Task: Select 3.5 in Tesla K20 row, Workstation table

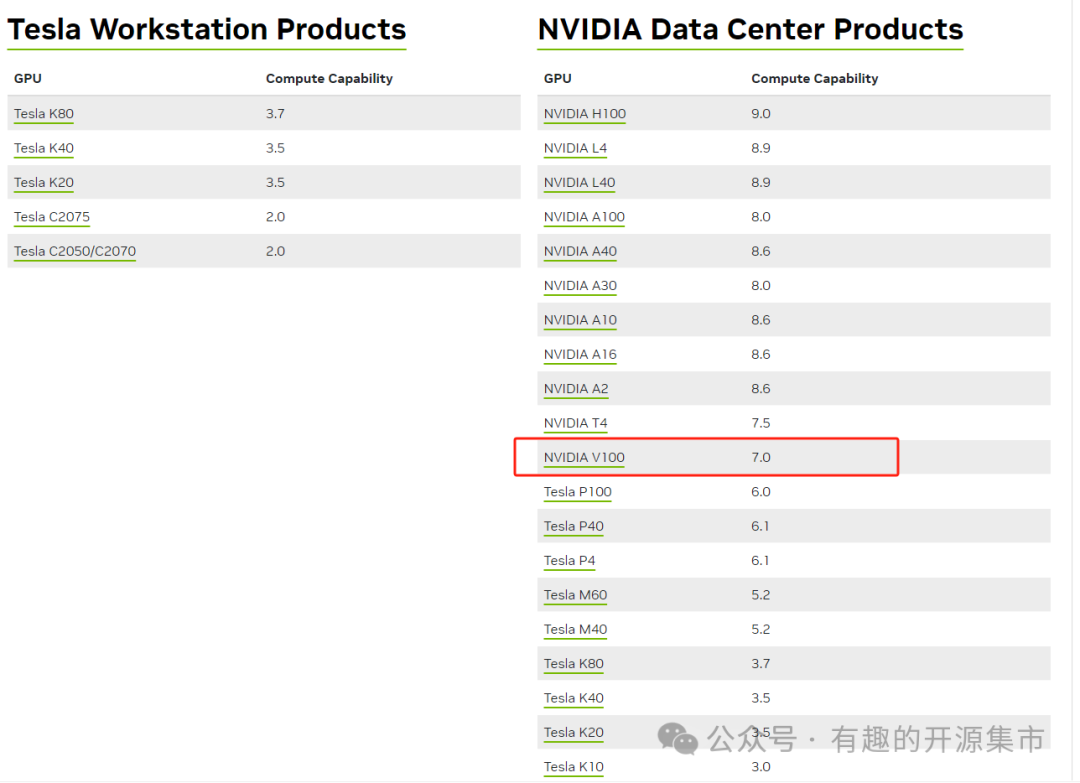Action: tap(275, 182)
